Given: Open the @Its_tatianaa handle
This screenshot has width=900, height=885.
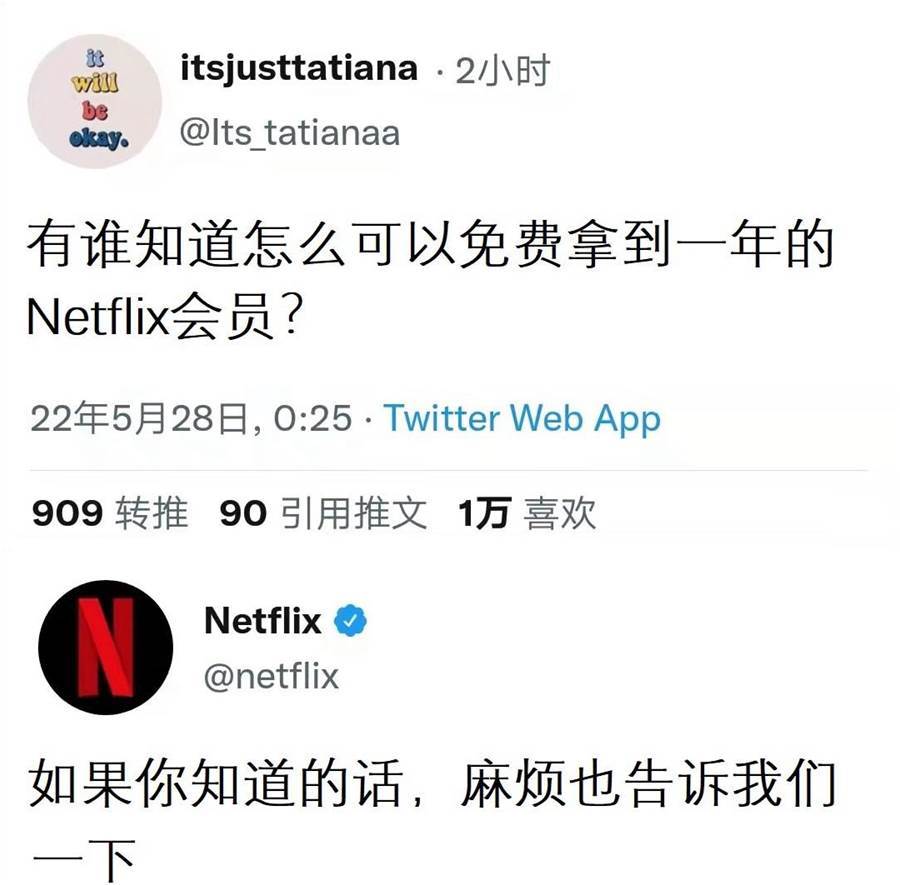Looking at the screenshot, I should (x=289, y=133).
